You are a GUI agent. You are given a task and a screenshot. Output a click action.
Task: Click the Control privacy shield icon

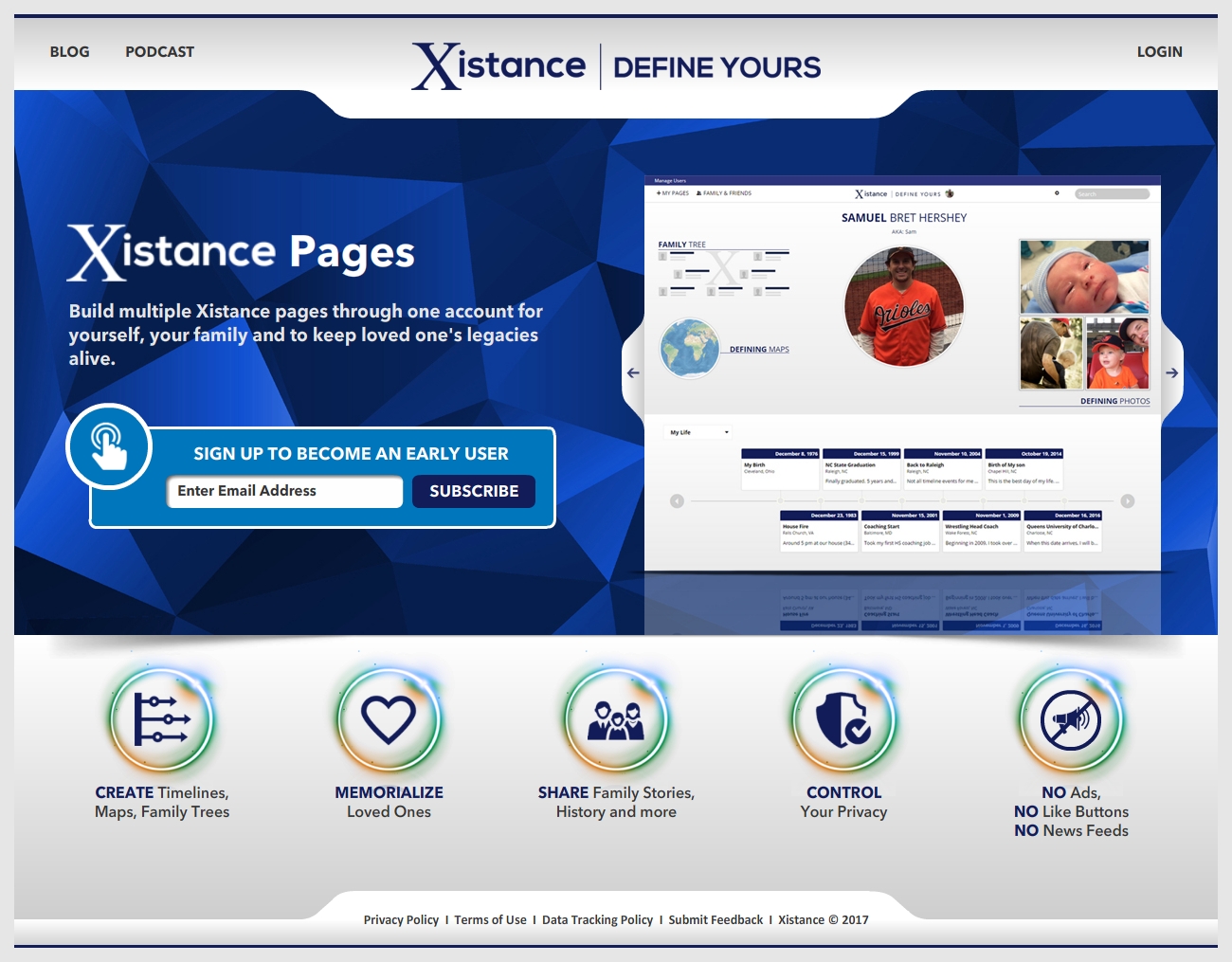(x=843, y=720)
